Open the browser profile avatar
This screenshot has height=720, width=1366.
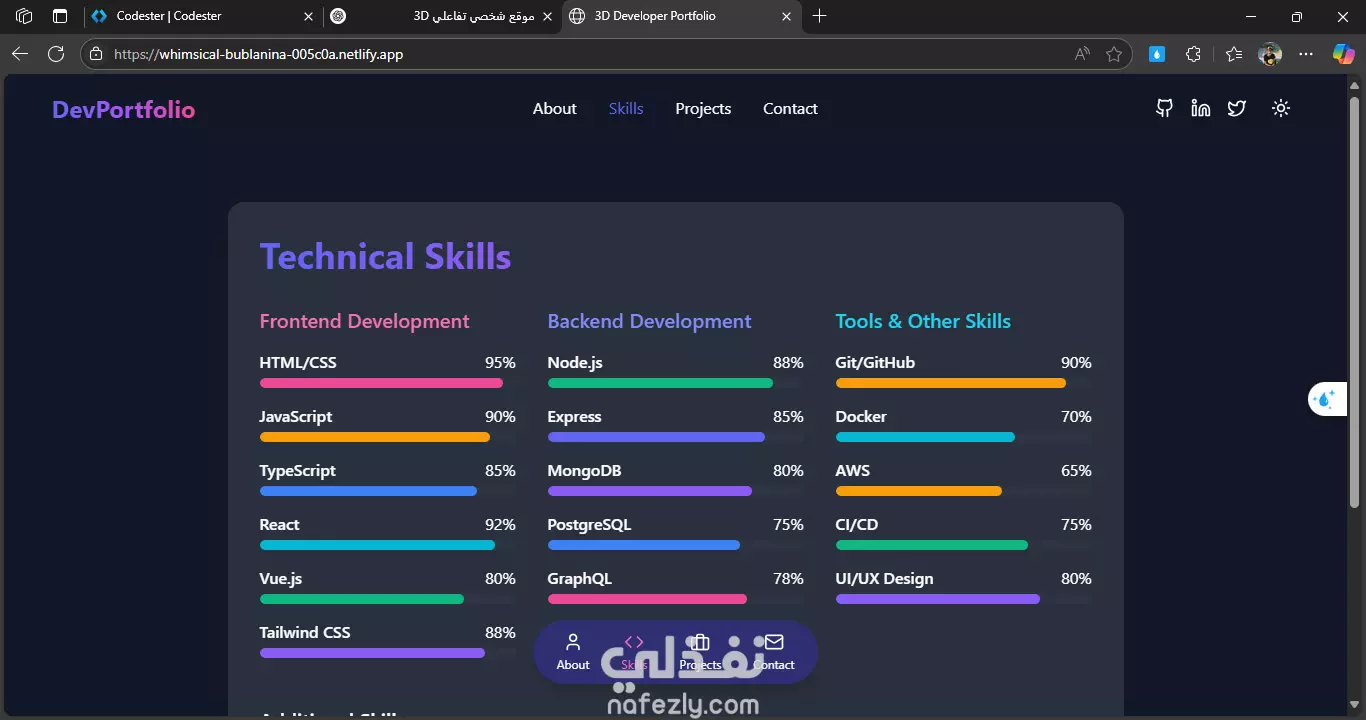[1270, 54]
